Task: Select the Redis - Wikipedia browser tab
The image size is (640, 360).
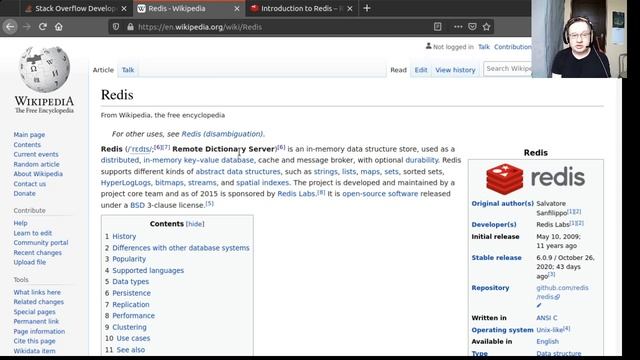Action: tap(189, 9)
